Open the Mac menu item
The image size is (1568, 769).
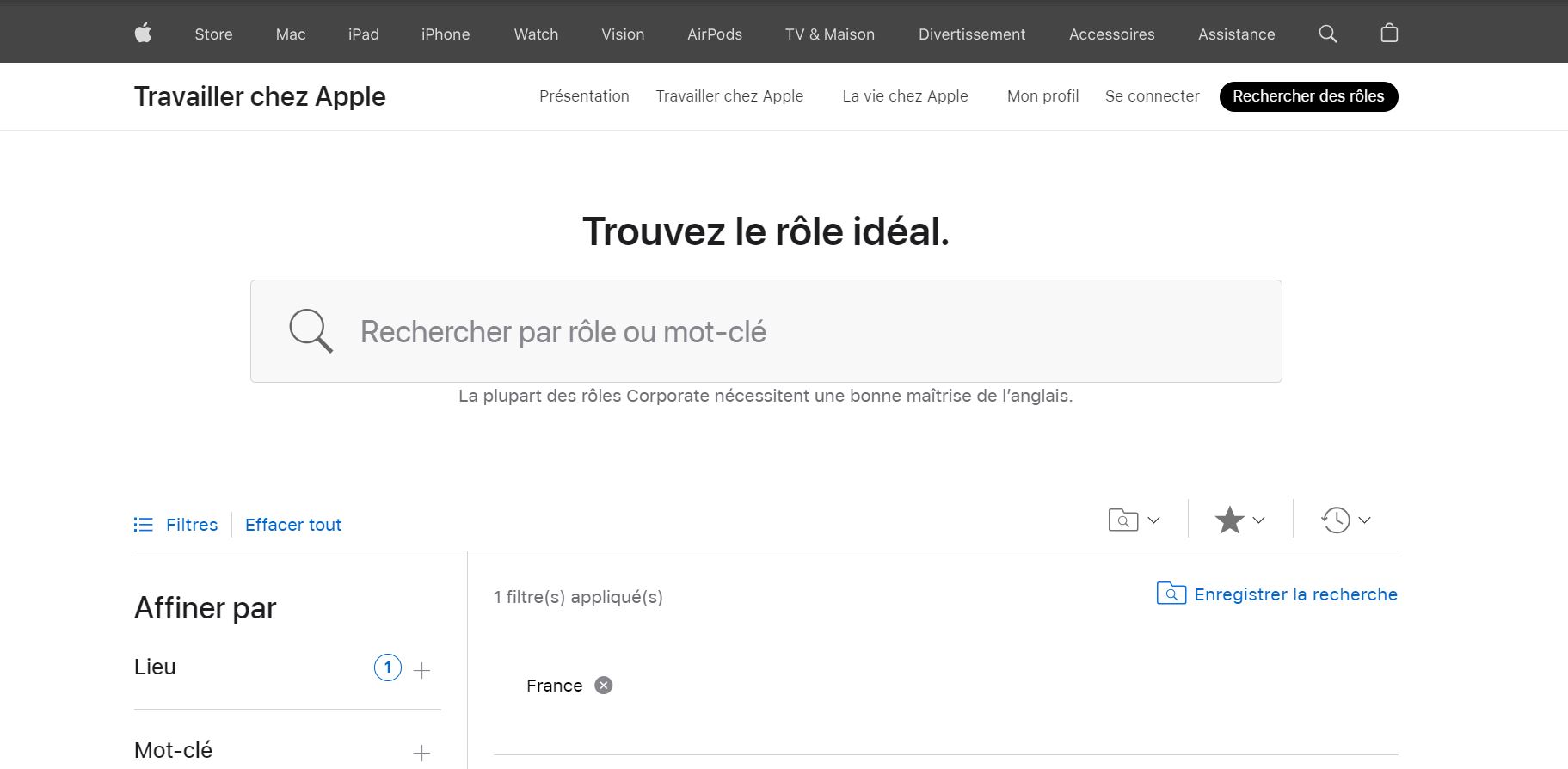tap(291, 34)
